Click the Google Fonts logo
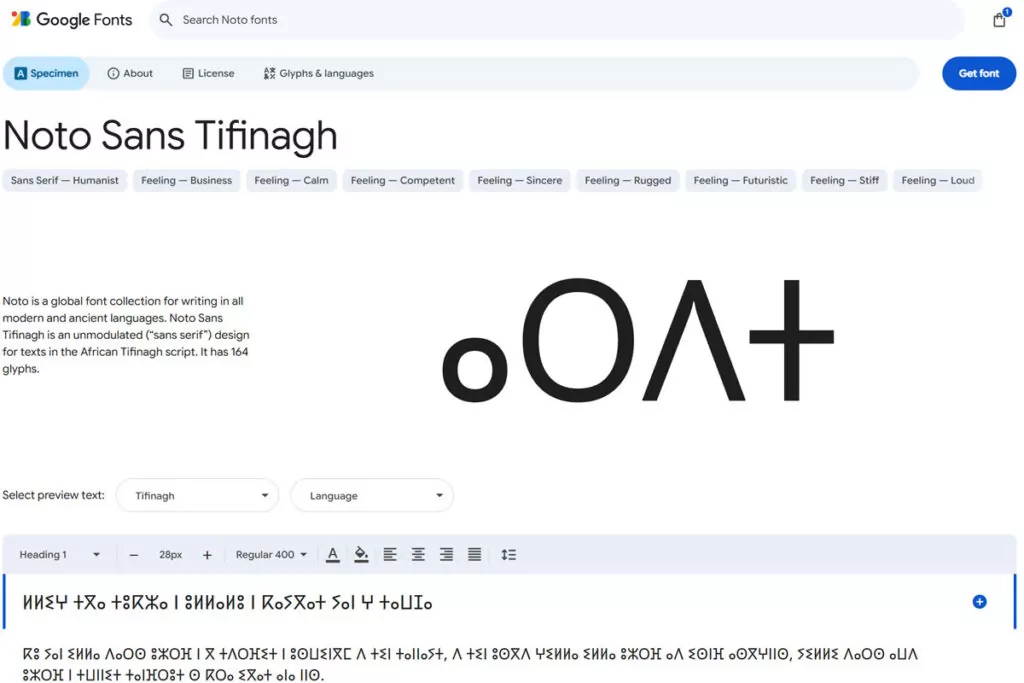This screenshot has height=683, width=1024. [72, 20]
